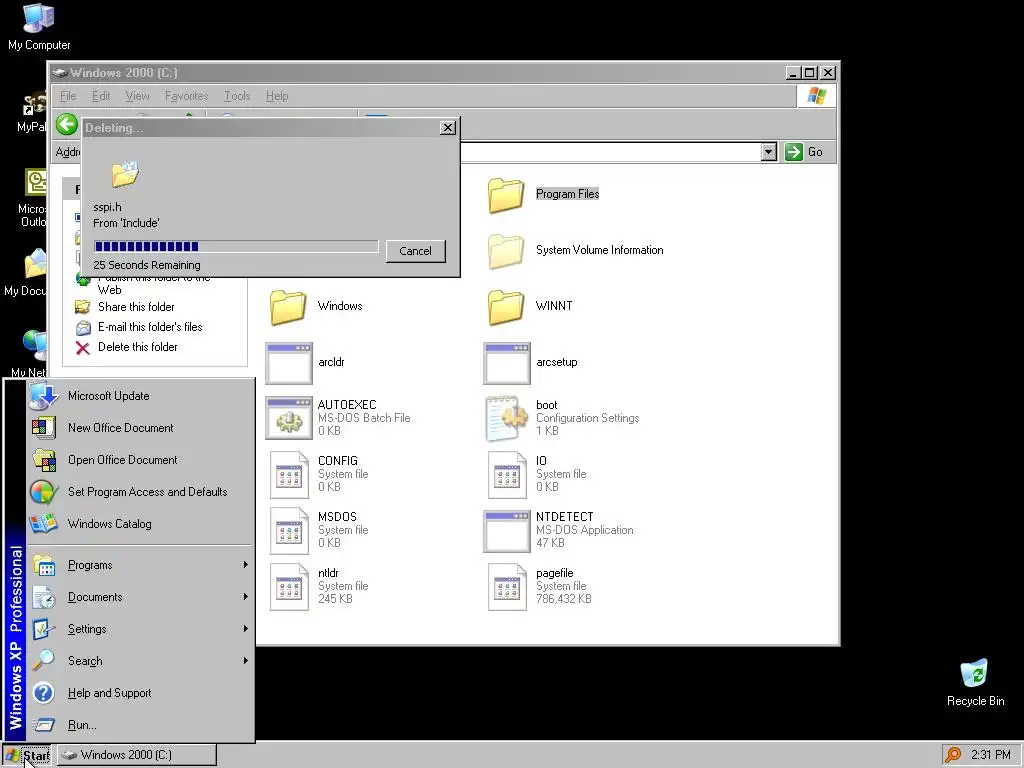
Task: Click the search magnifier tray icon
Action: pos(953,755)
